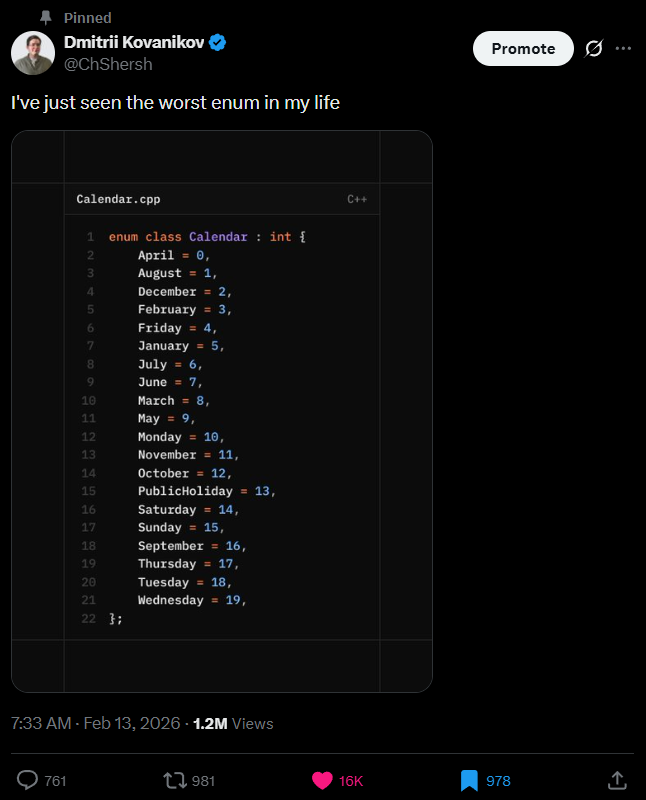Click the Calendar.cpp file name
646x800 pixels.
[118, 199]
